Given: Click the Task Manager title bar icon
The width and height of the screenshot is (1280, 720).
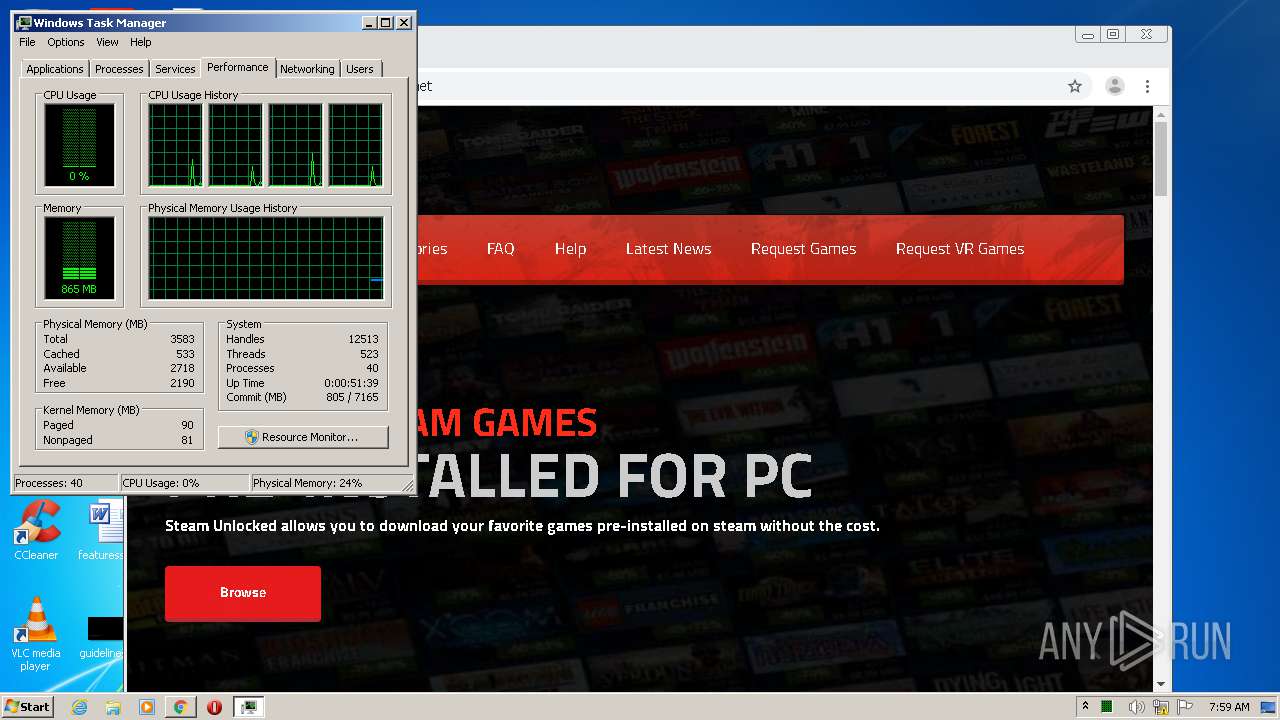Looking at the screenshot, I should click(24, 22).
